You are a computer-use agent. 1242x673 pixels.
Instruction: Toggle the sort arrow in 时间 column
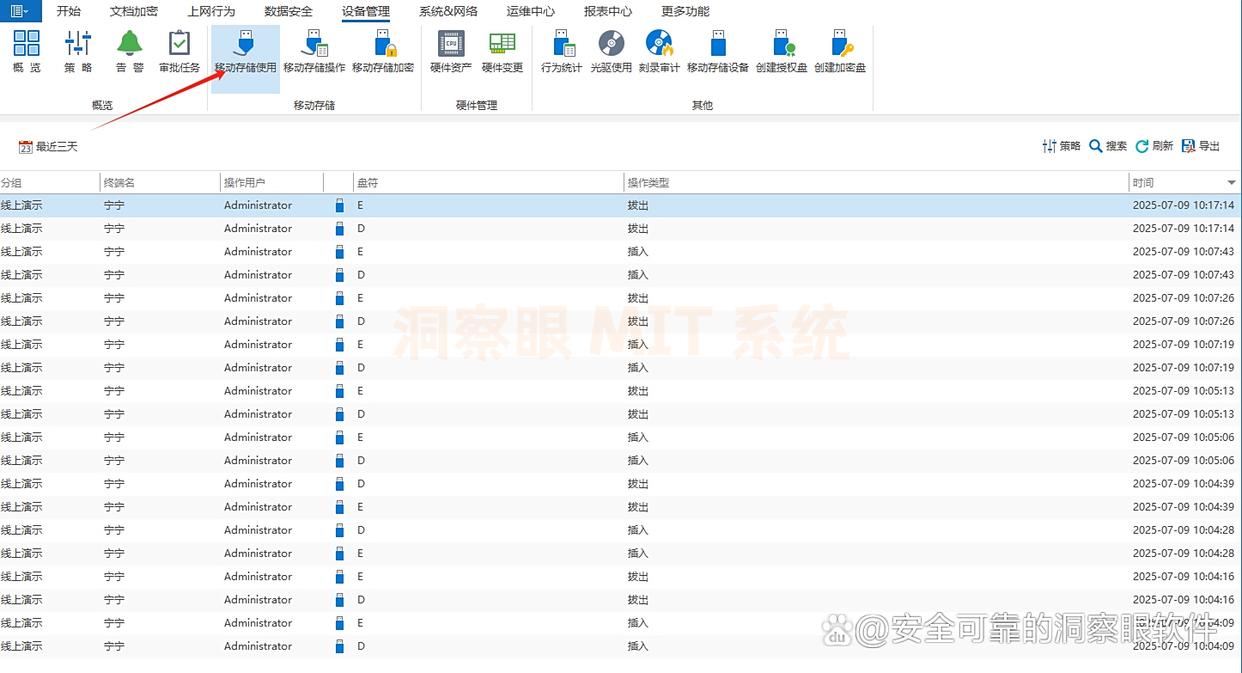(1231, 183)
